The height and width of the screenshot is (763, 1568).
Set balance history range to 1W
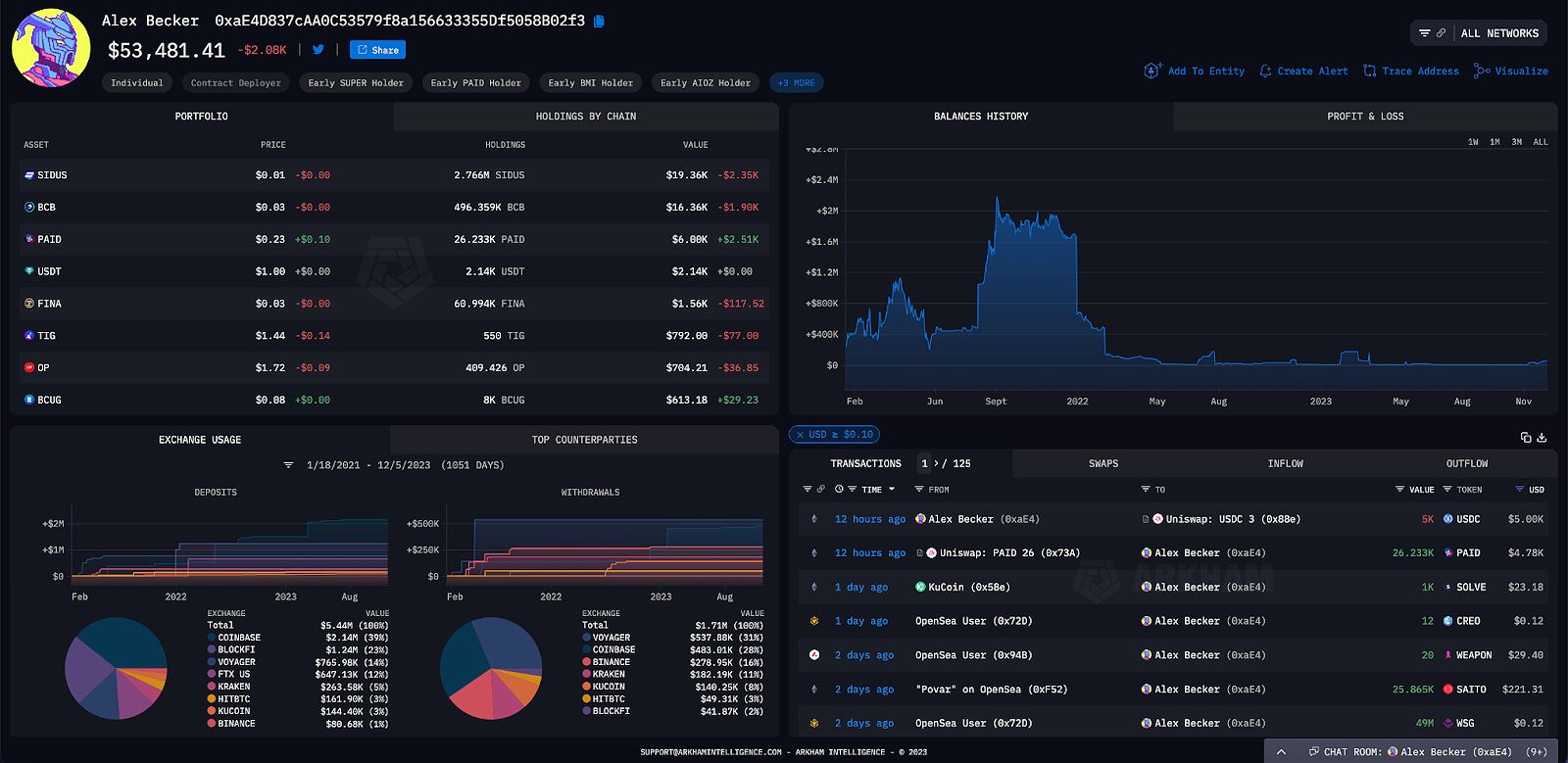coord(1473,142)
